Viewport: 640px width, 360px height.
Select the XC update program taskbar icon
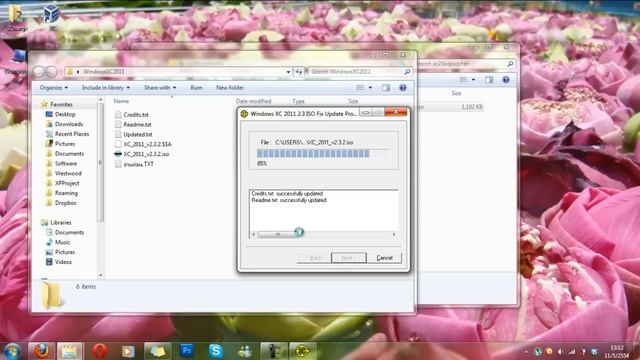click(303, 351)
